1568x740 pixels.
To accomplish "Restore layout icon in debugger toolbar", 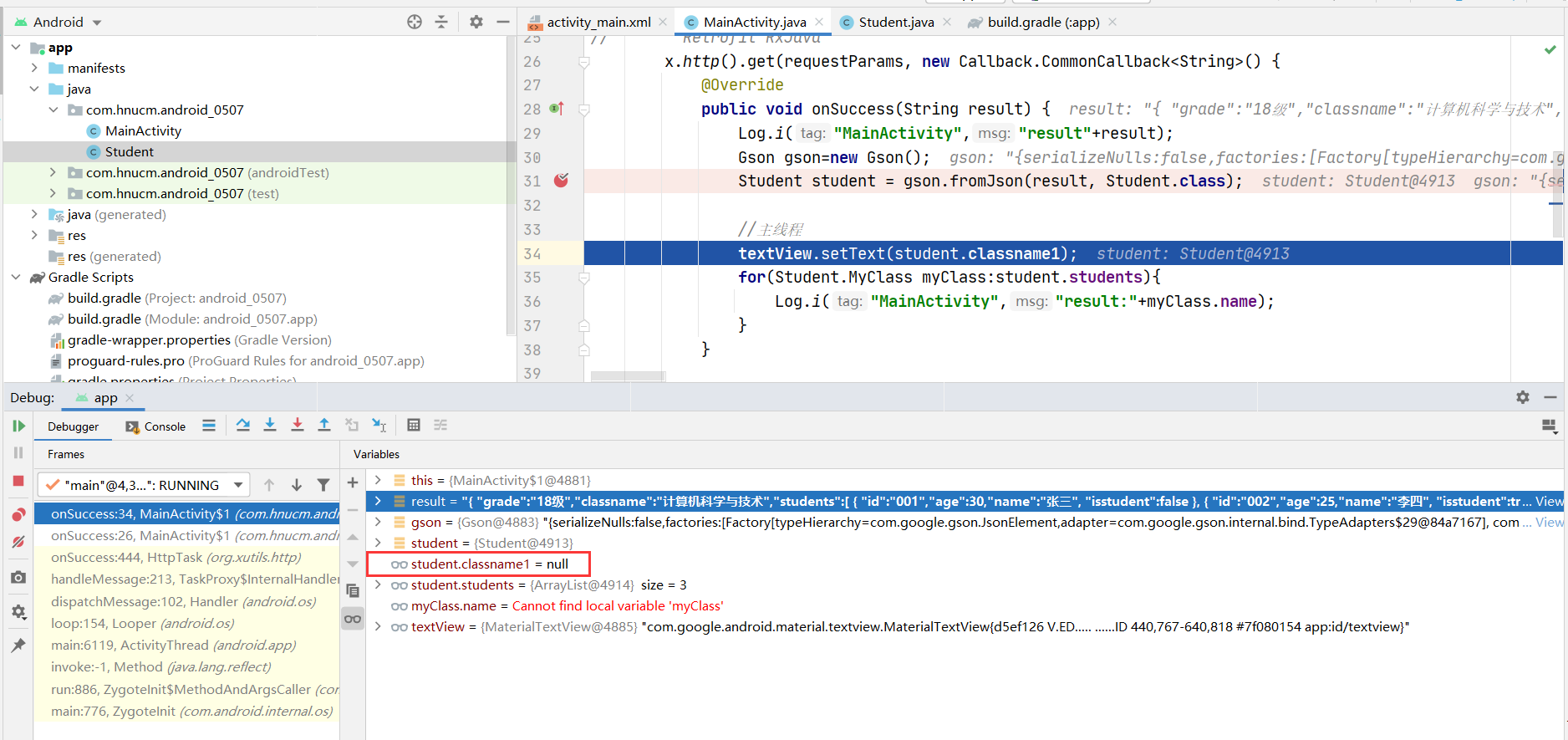I will pyautogui.click(x=1550, y=426).
